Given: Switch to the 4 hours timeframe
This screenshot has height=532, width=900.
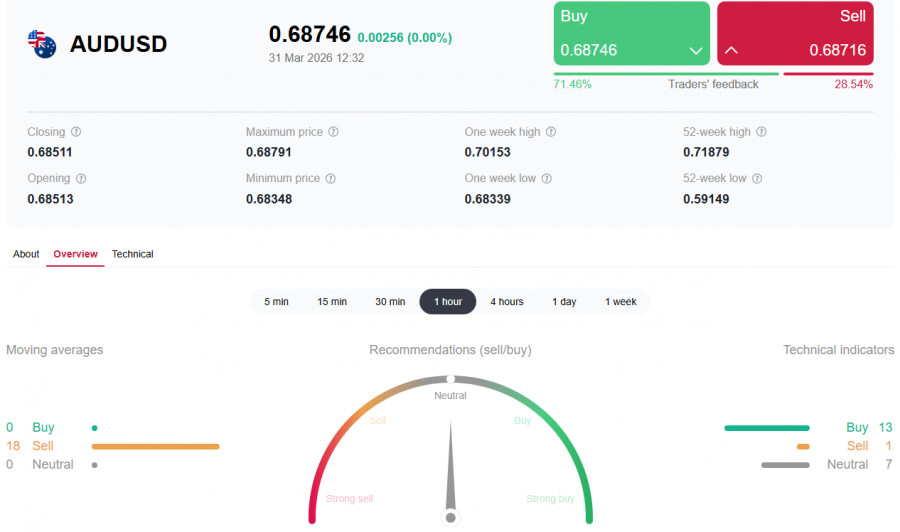Looking at the screenshot, I should tap(506, 302).
